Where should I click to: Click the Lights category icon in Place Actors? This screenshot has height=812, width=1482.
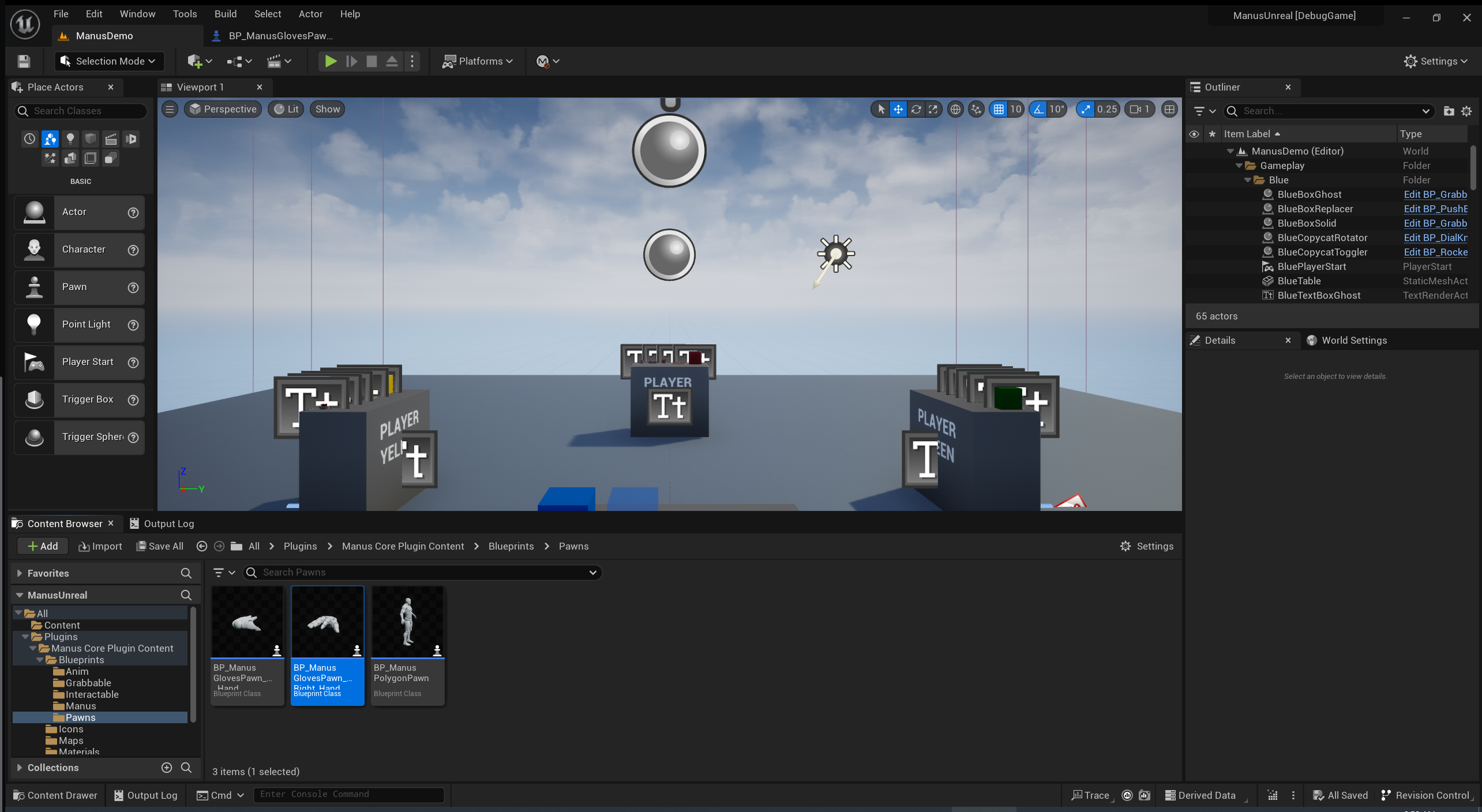click(70, 138)
